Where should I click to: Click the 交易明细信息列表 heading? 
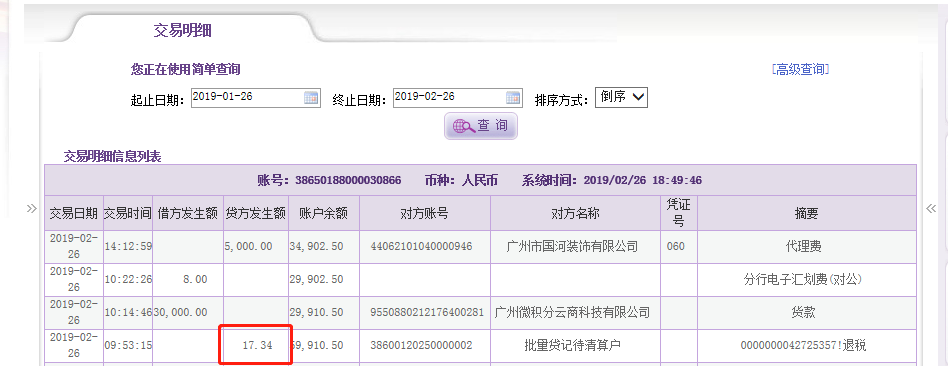[x=112, y=157]
